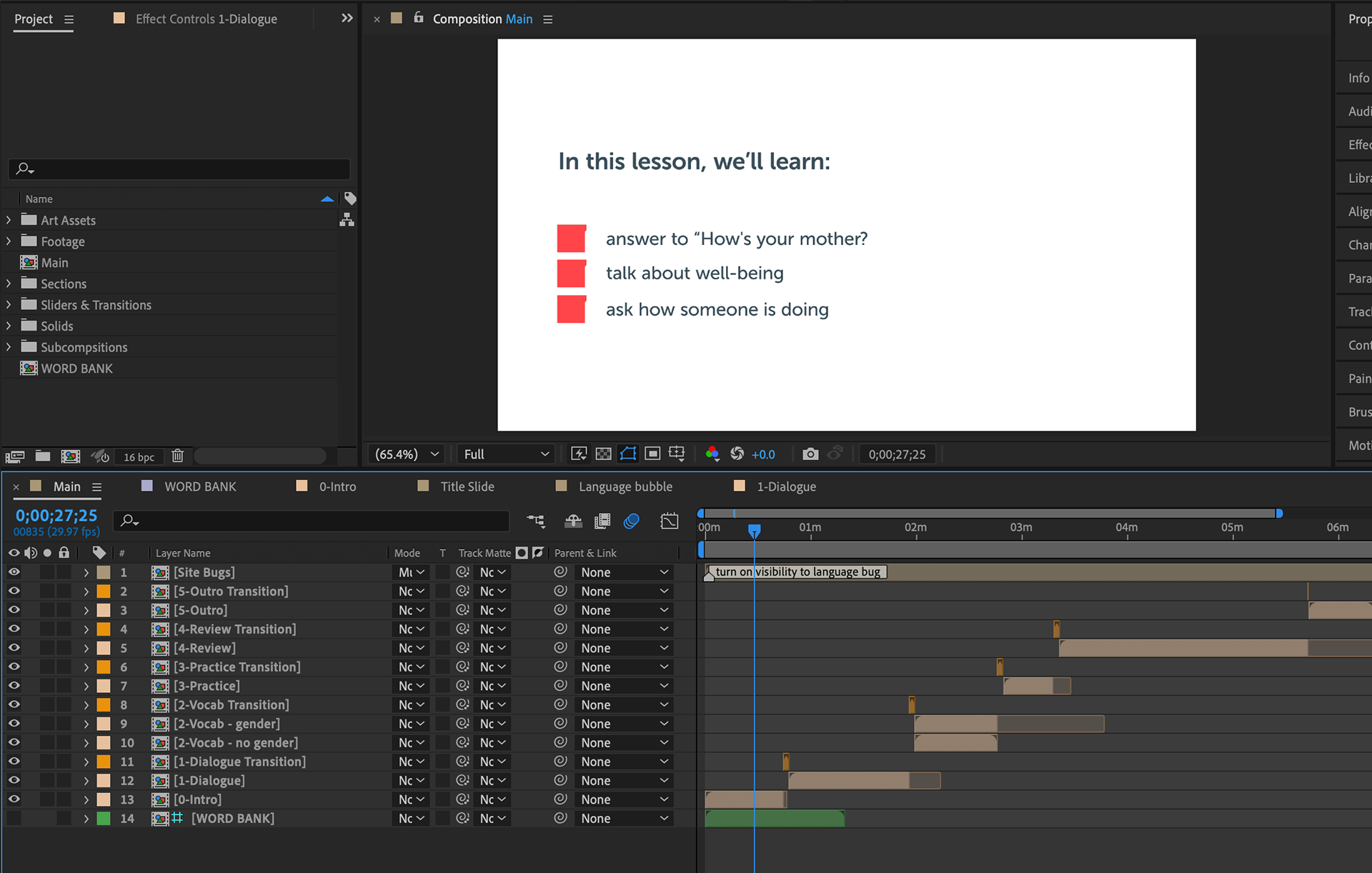Image resolution: width=1372 pixels, height=873 pixels.
Task: Open Show Channel and Color Management settings
Action: click(712, 454)
